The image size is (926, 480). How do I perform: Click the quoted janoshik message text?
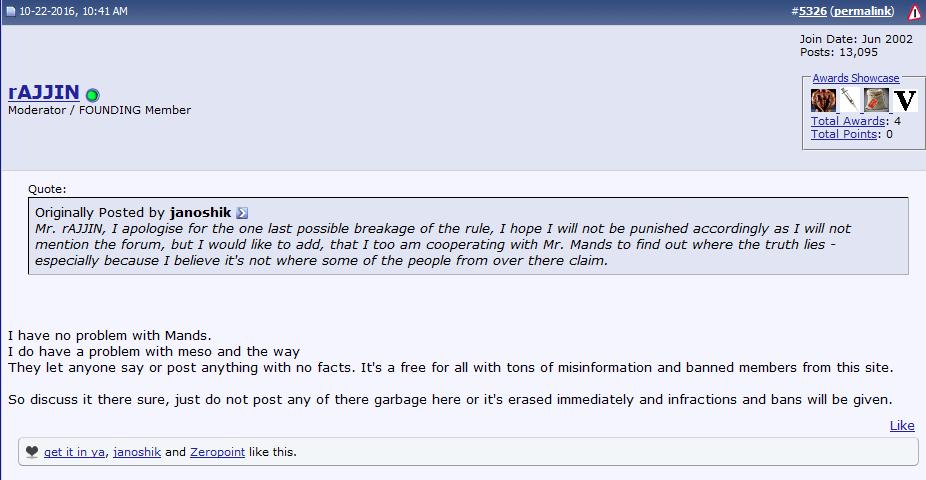440,244
